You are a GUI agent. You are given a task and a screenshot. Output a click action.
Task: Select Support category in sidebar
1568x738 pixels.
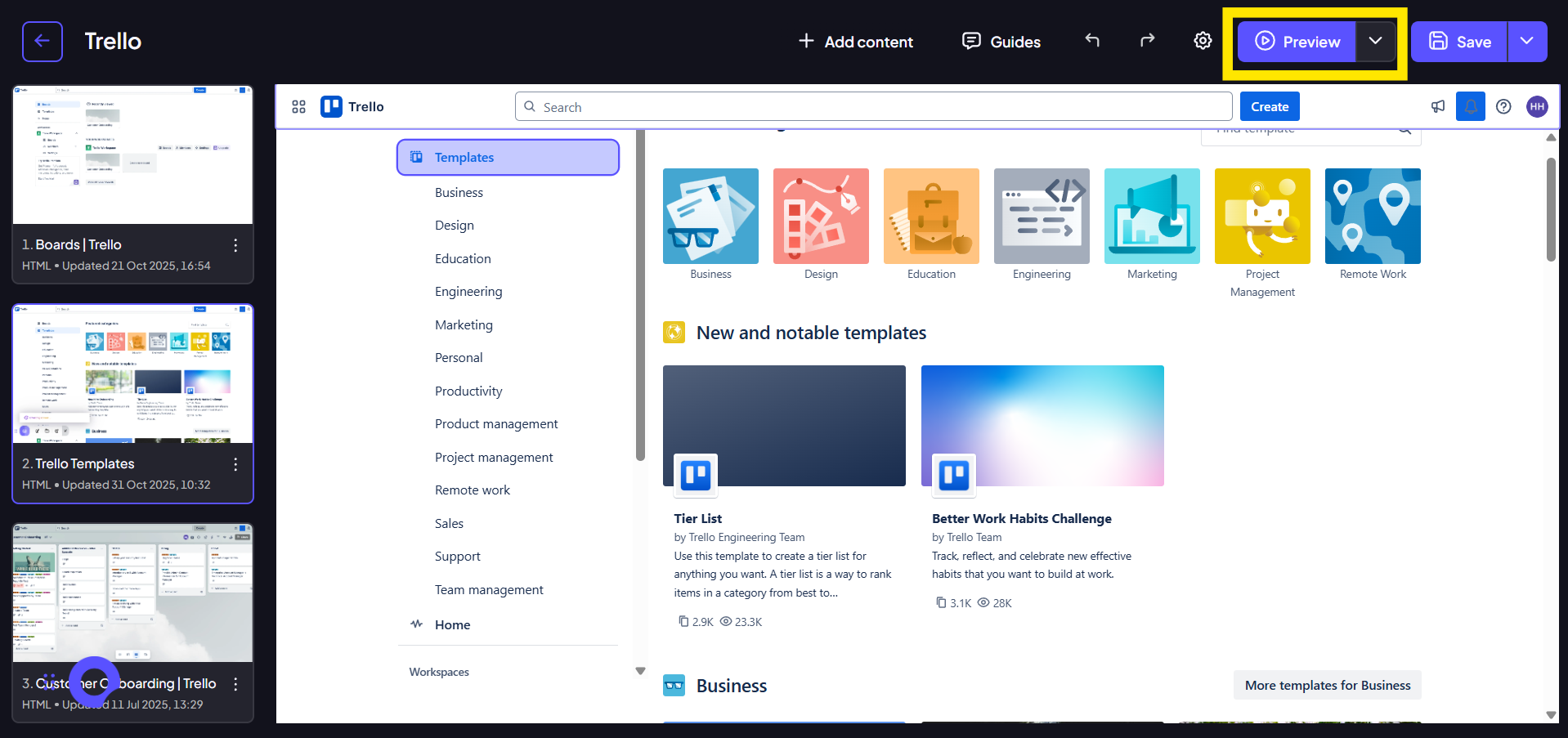pos(457,557)
